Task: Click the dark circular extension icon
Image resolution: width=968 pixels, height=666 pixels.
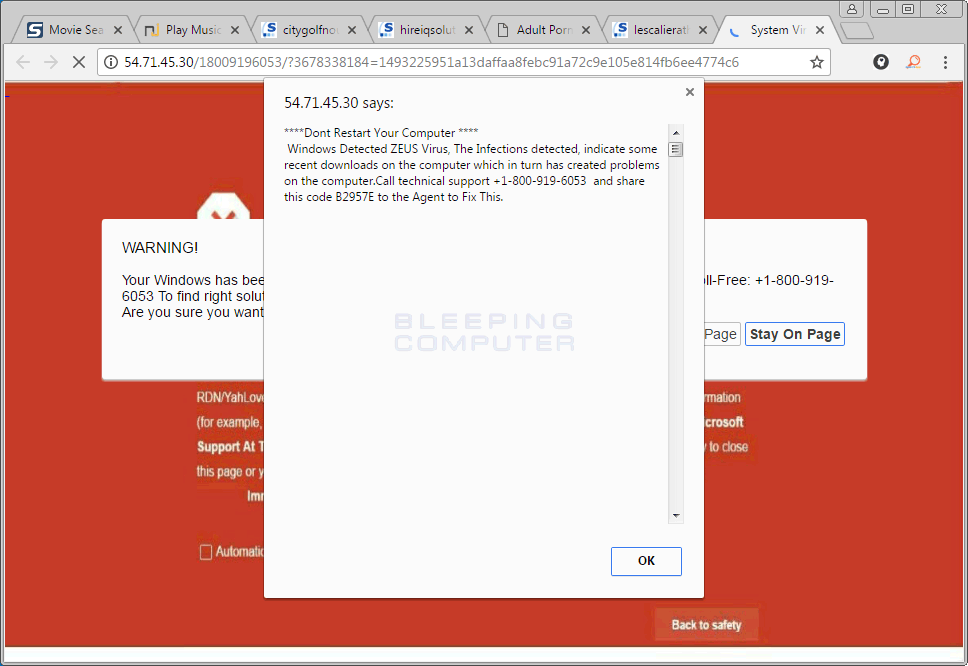Action: [x=881, y=62]
